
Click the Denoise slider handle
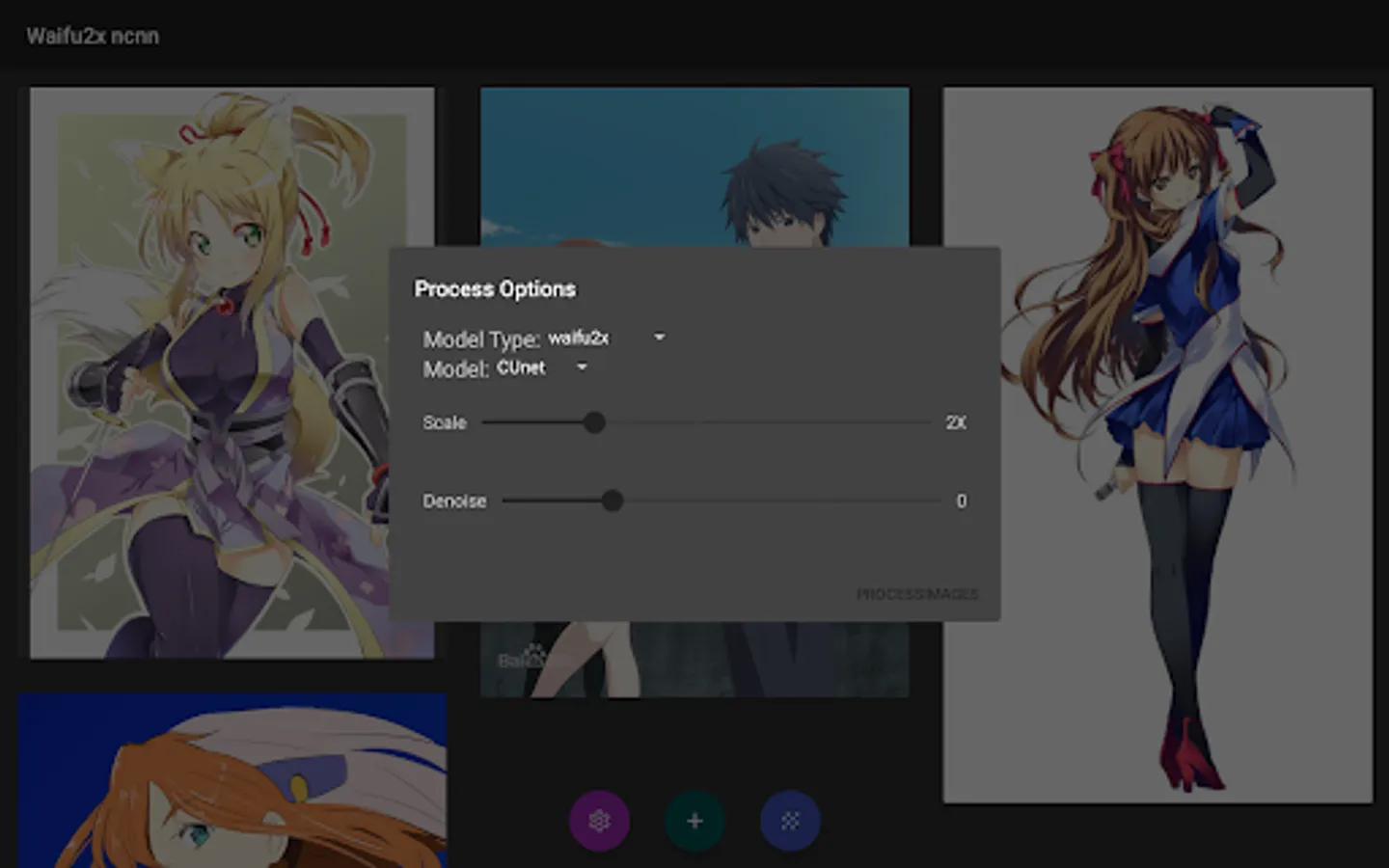[612, 501]
